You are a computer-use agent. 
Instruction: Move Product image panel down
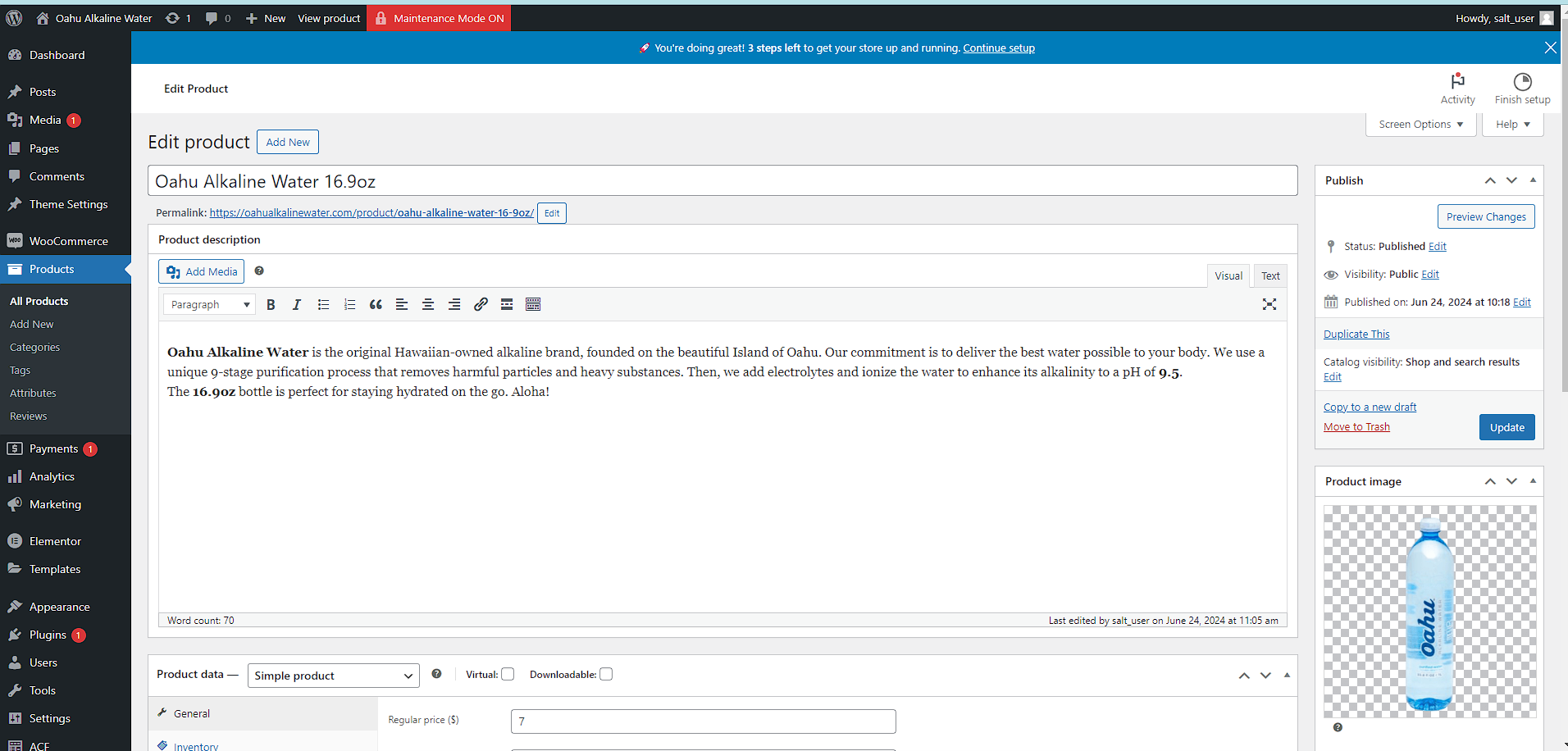[1511, 481]
